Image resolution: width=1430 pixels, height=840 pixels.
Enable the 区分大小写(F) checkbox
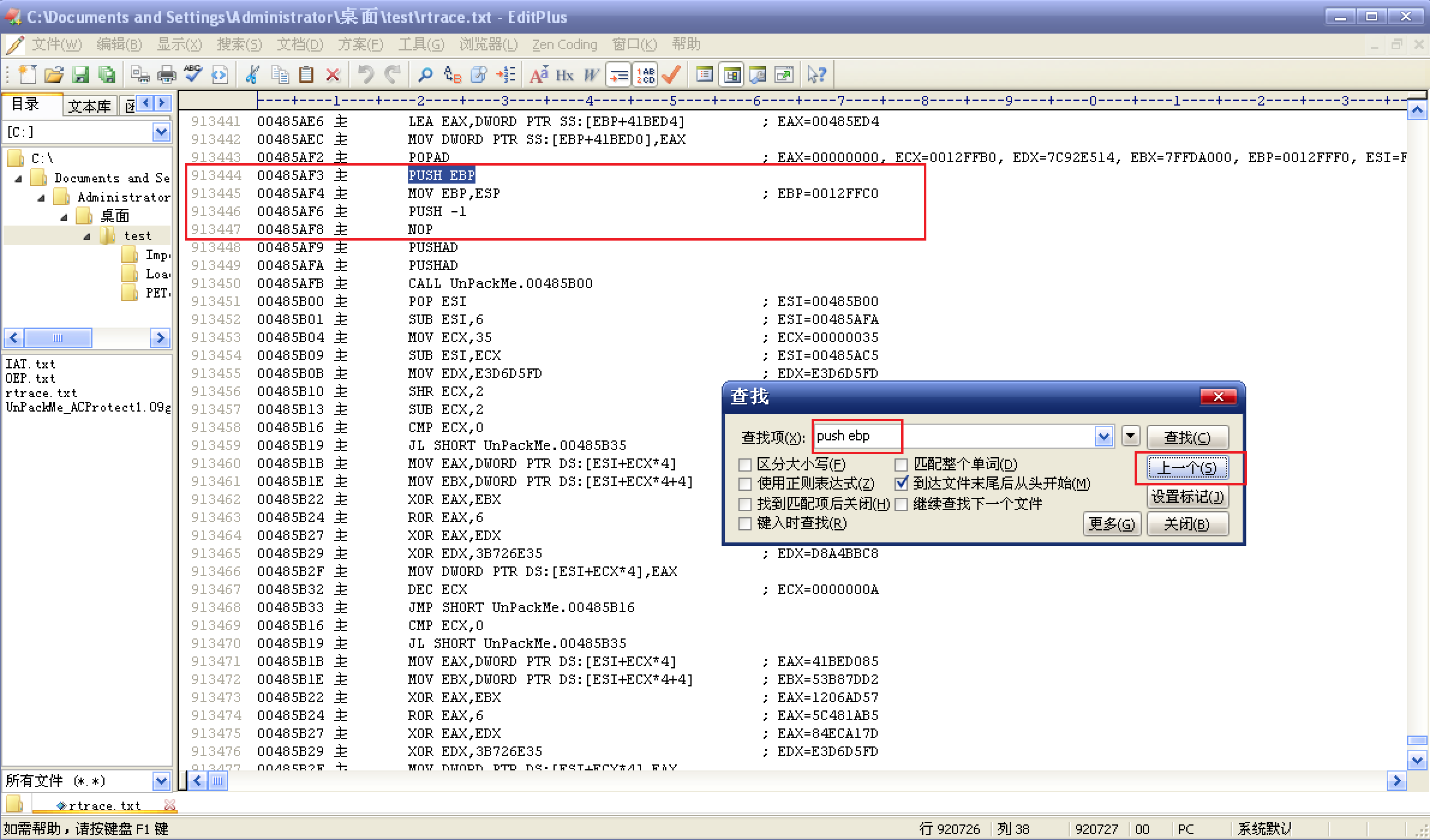point(745,464)
